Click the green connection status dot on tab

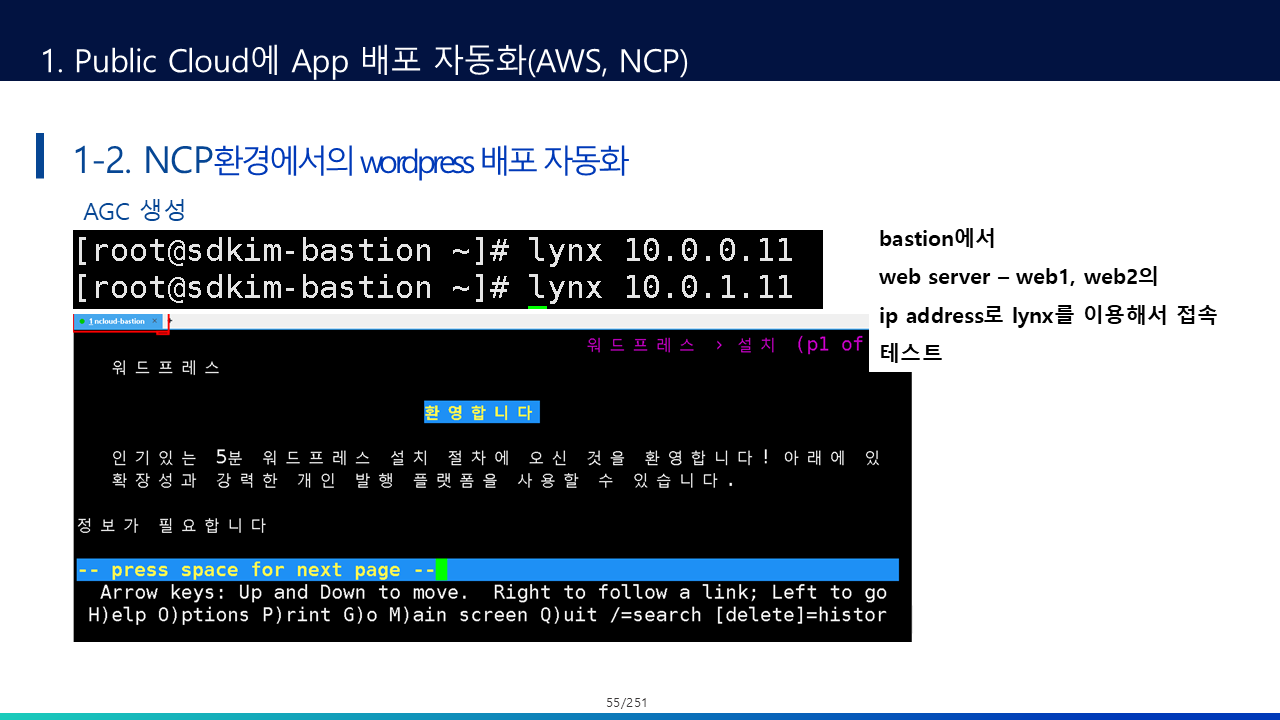click(x=82, y=321)
